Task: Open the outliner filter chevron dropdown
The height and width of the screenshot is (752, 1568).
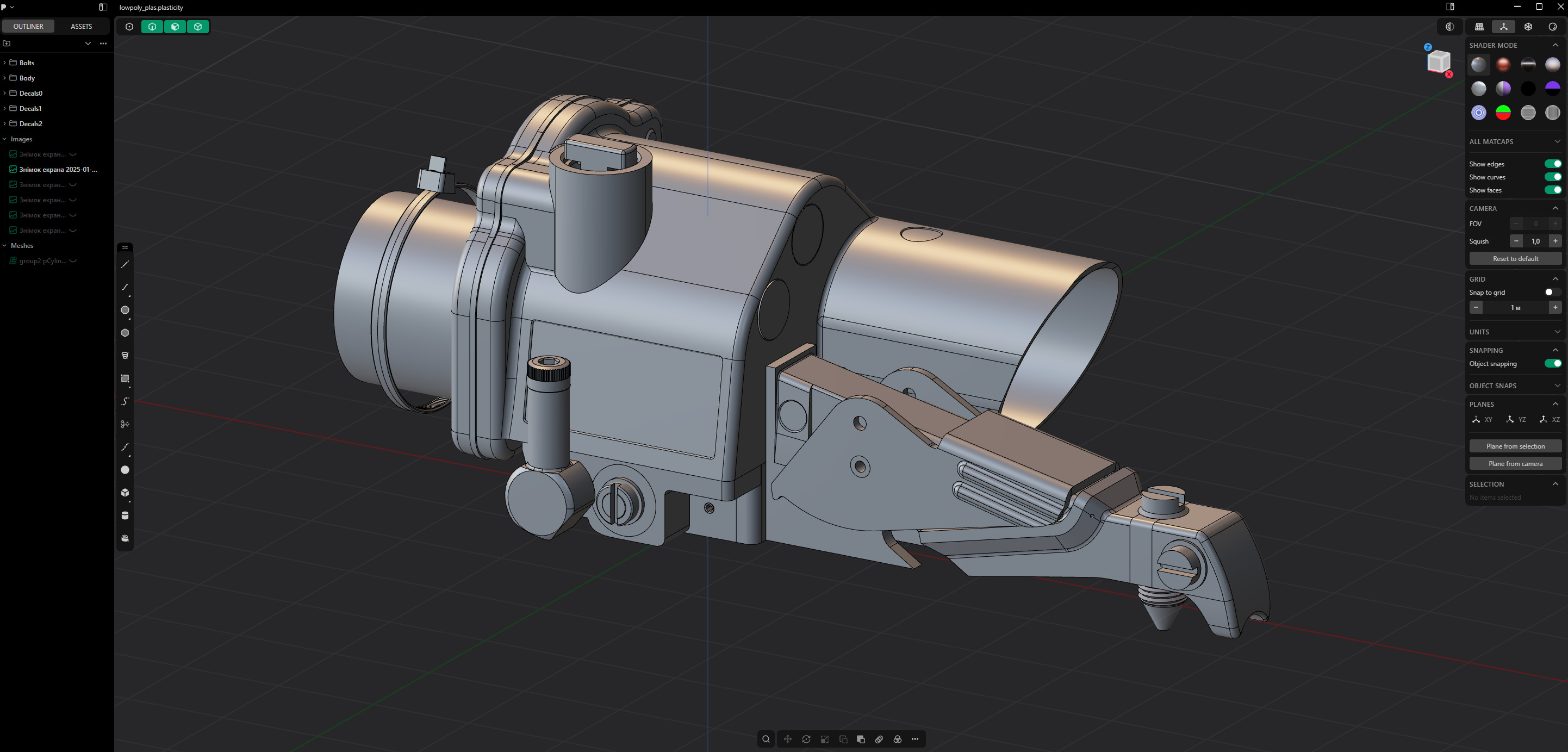Action: point(88,43)
